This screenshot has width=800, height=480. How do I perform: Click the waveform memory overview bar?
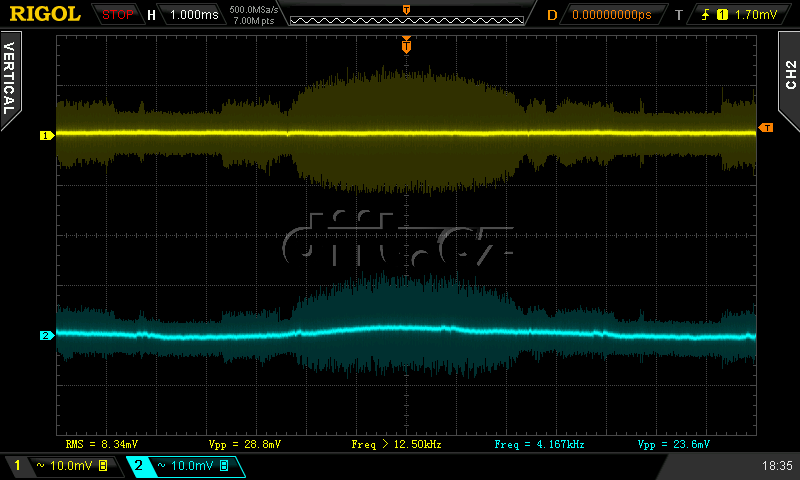click(x=405, y=17)
